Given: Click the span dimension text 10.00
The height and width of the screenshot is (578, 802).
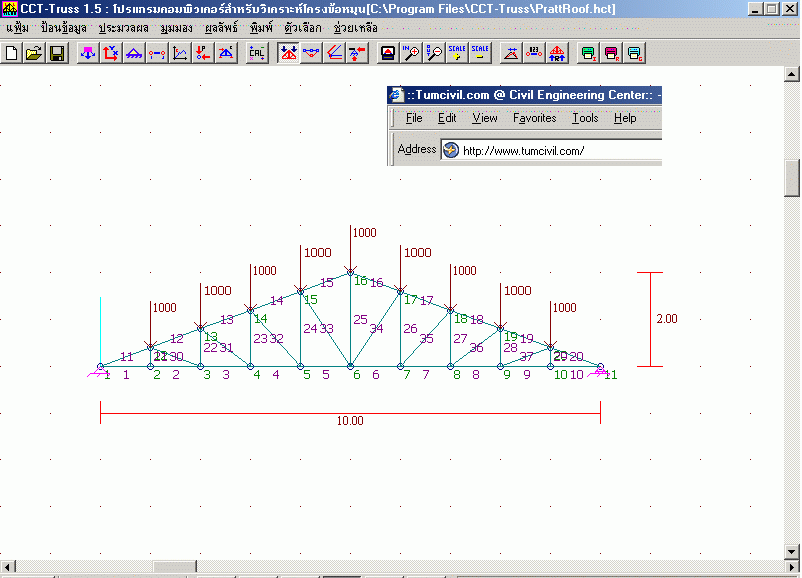Looking at the screenshot, I should coord(350,420).
